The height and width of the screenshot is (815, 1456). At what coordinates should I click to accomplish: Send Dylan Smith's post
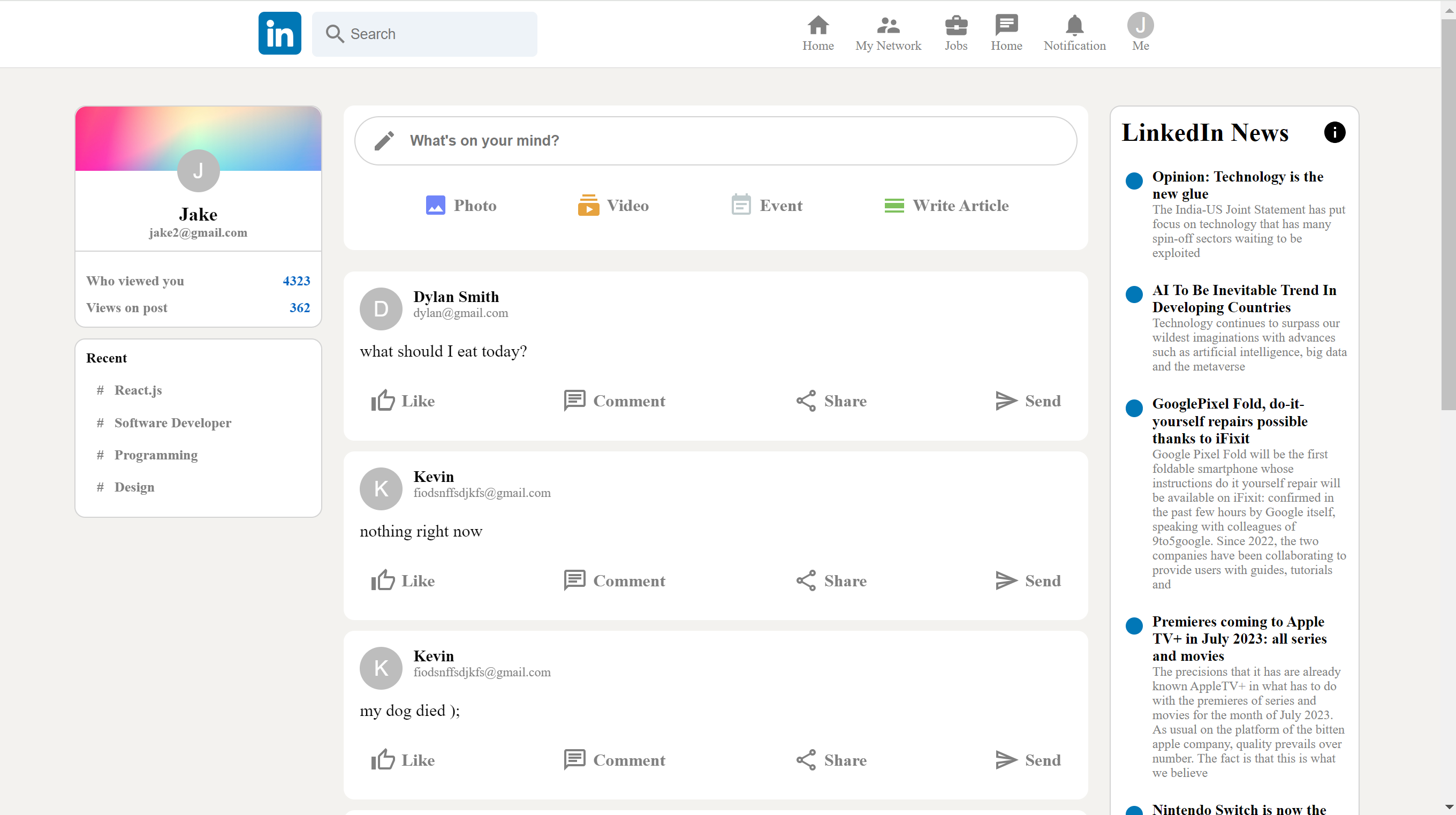[1028, 401]
